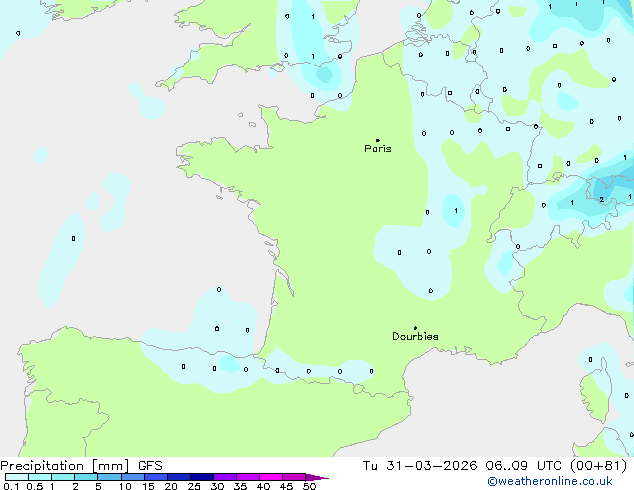
Task: Pick the 10–15 mm legend color swatch
Action: click(x=133, y=477)
